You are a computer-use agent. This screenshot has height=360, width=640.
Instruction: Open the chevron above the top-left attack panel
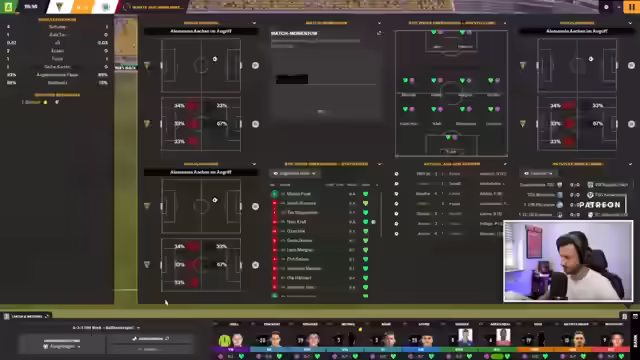pos(254,23)
